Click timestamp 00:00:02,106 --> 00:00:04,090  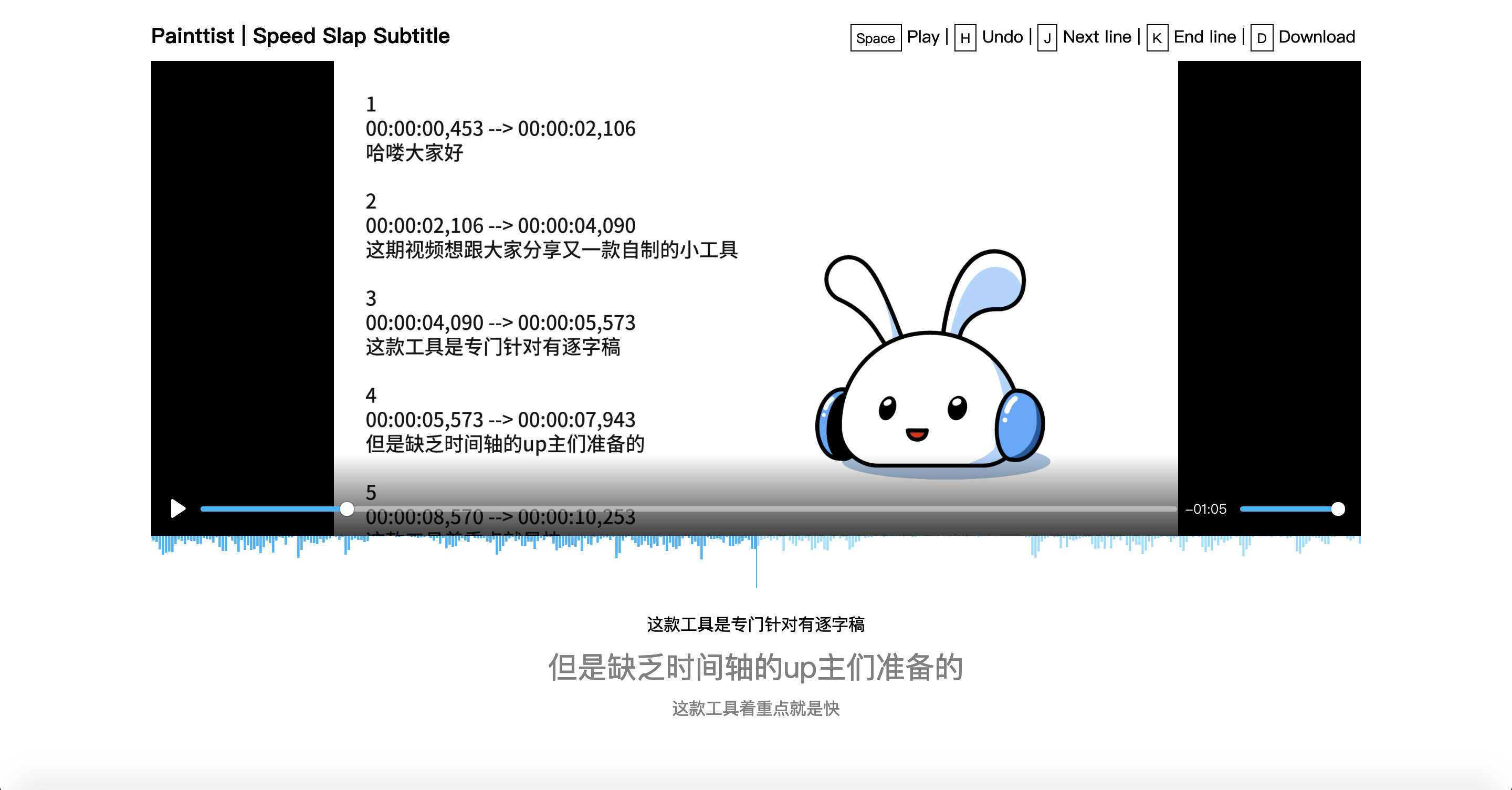pyautogui.click(x=500, y=225)
